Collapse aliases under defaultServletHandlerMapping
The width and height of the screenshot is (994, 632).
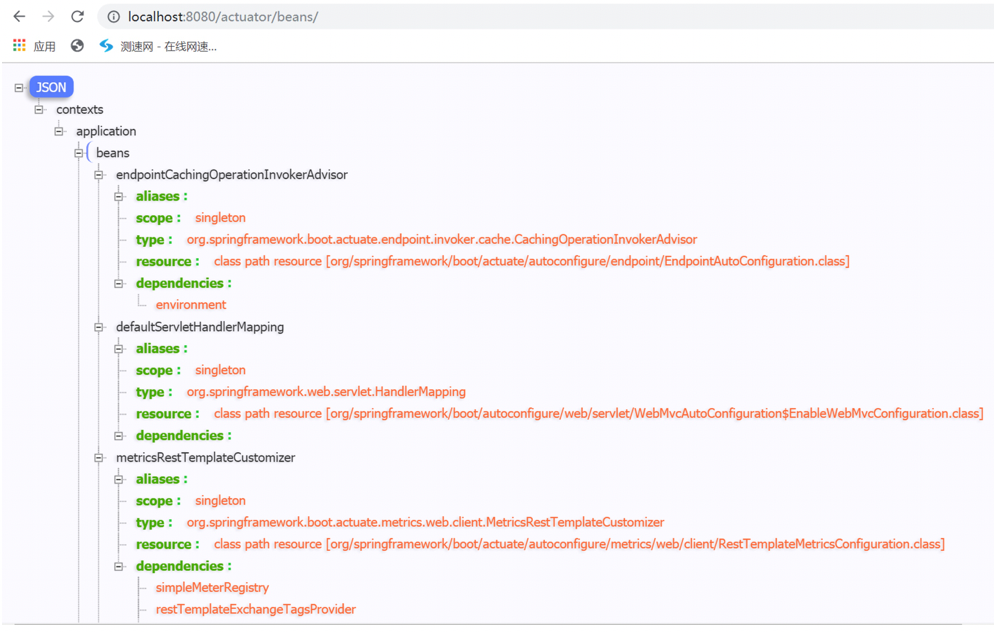point(119,349)
